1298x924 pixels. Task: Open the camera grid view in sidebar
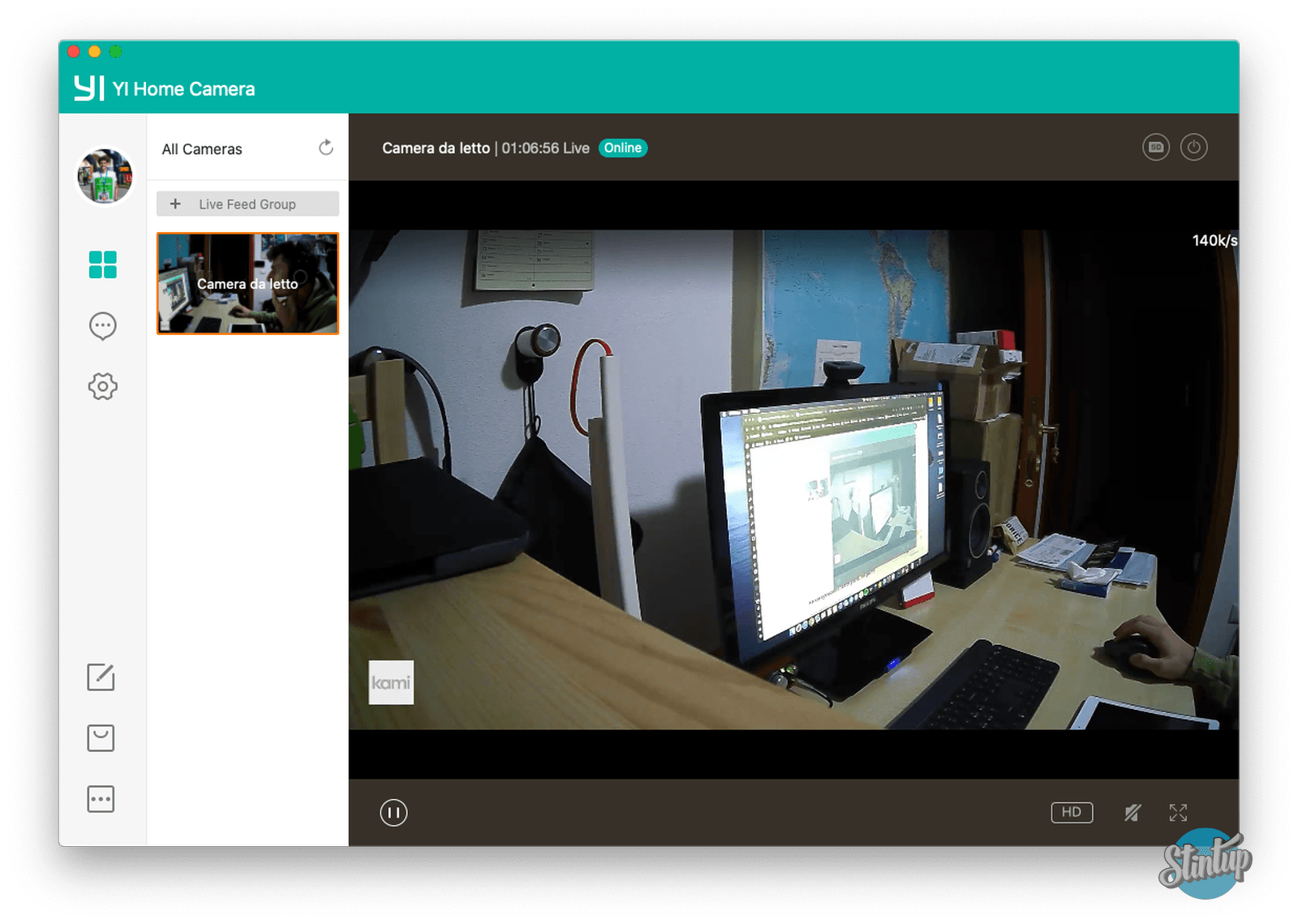point(103,264)
